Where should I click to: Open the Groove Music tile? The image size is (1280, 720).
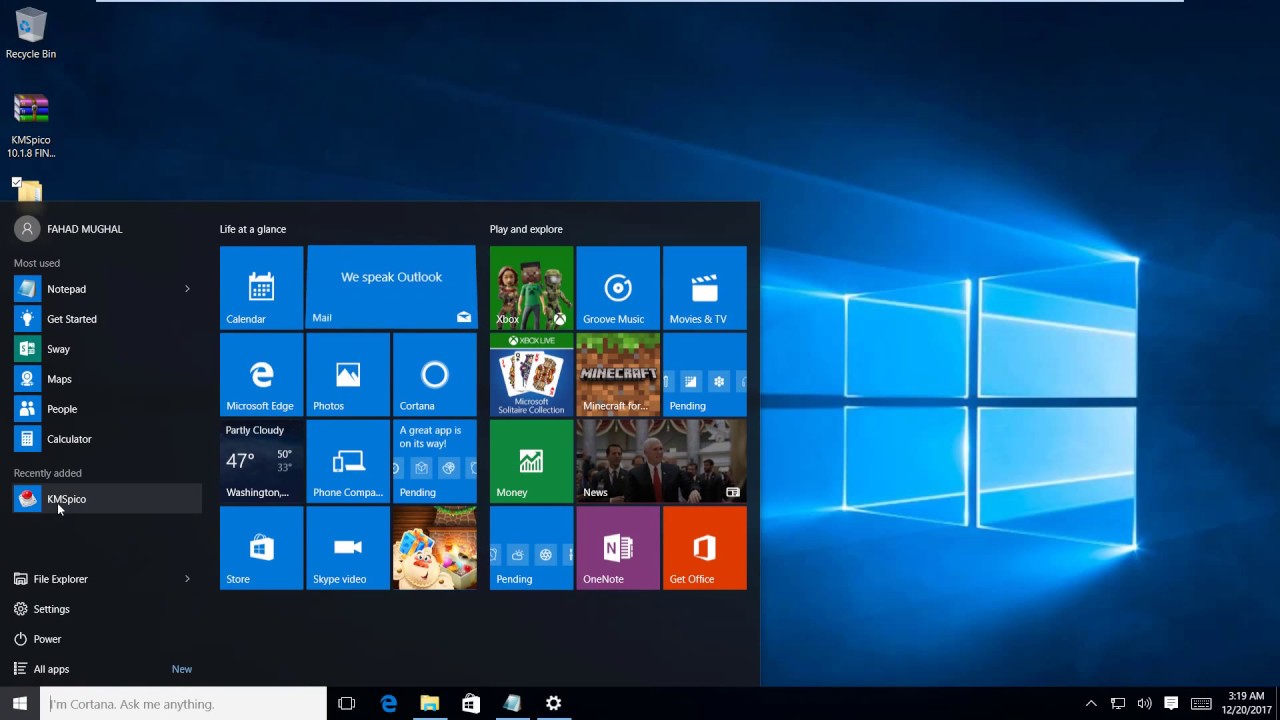[618, 287]
